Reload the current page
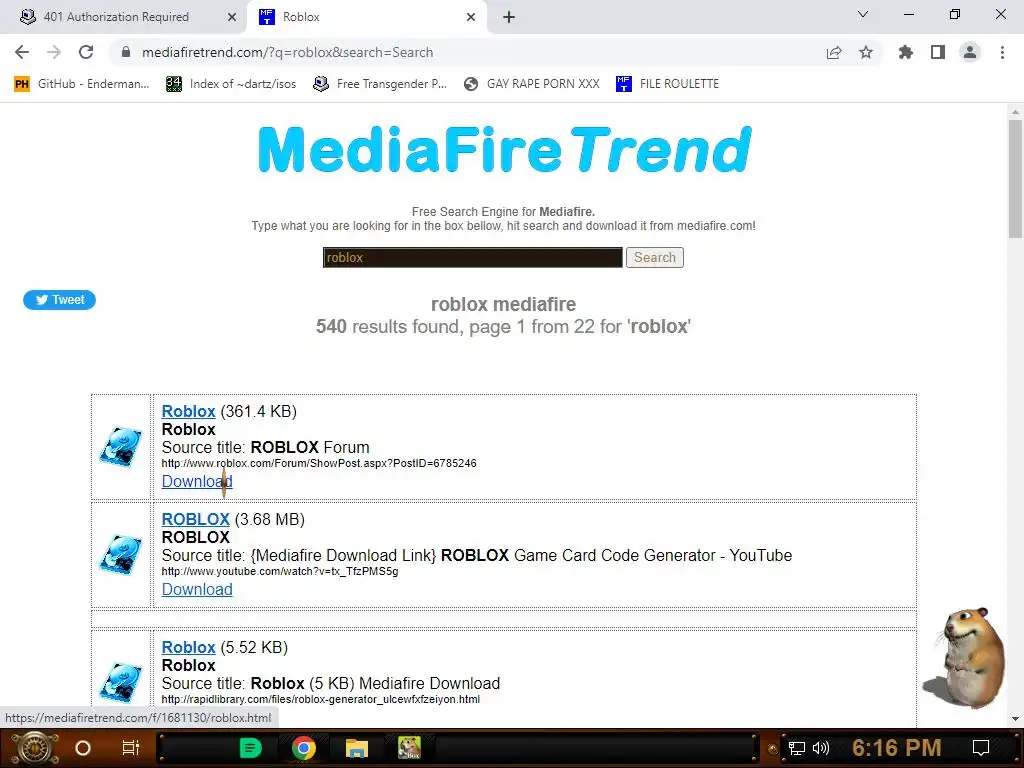 pos(86,52)
